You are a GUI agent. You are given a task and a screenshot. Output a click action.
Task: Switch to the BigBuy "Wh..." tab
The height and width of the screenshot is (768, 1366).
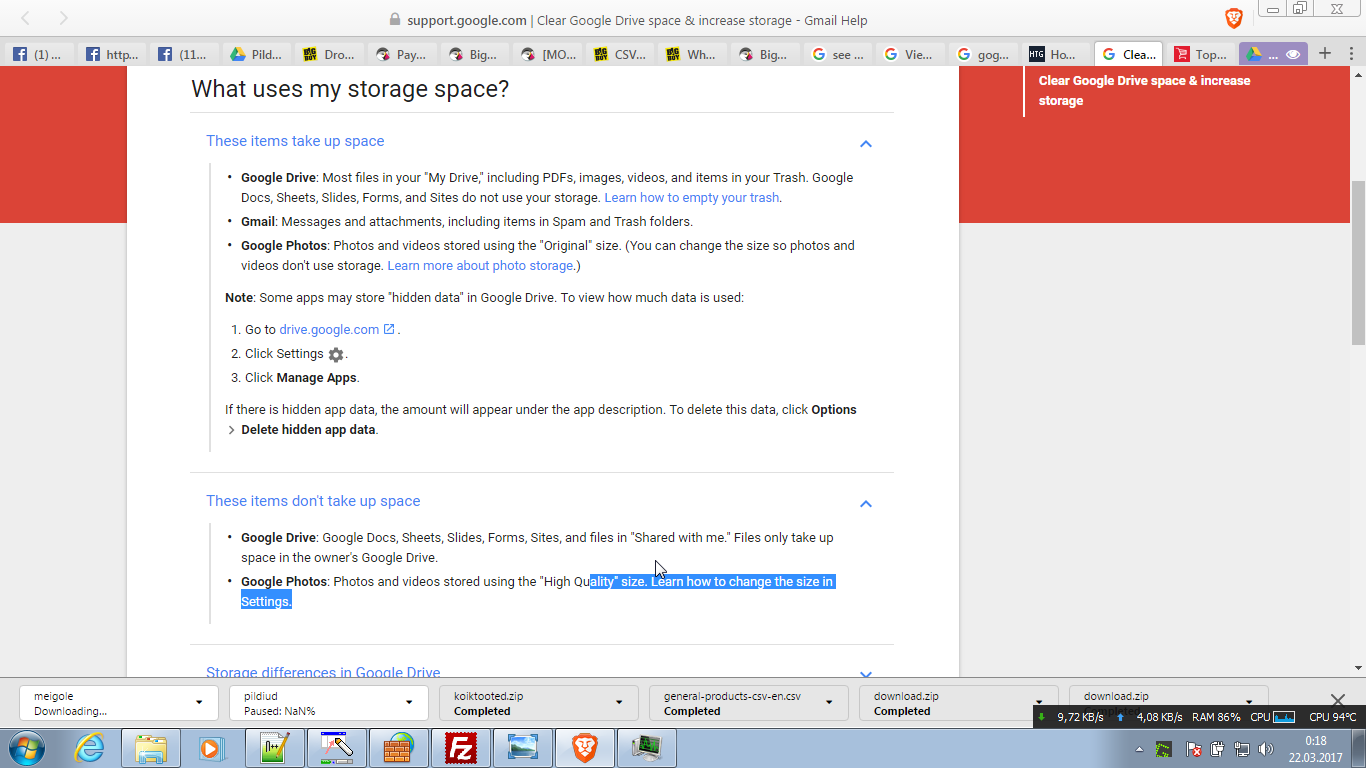692,54
